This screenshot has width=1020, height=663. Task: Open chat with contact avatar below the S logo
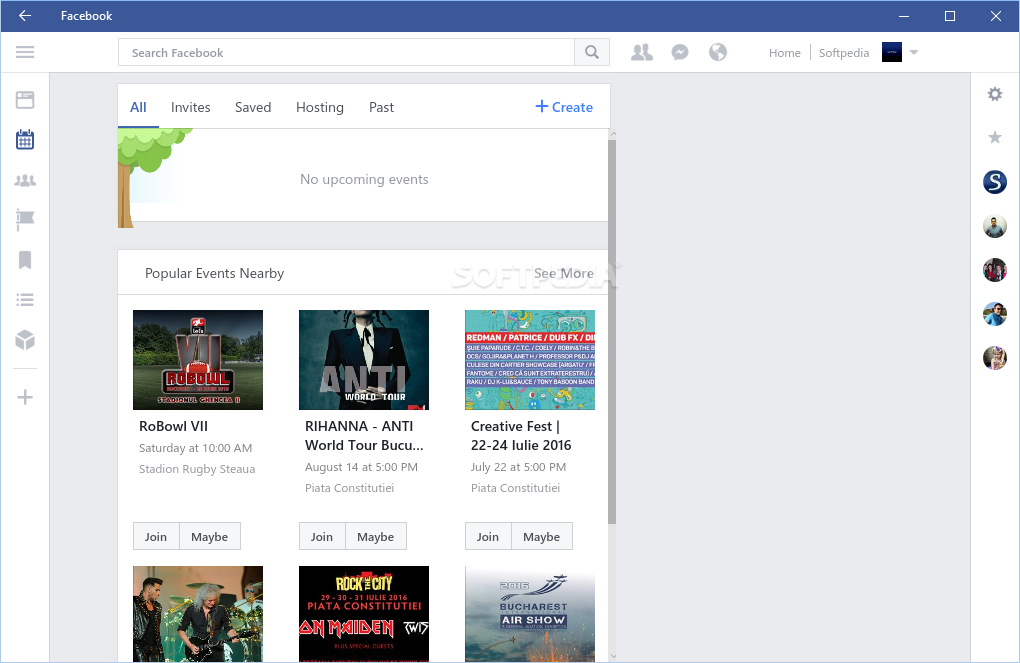click(x=995, y=226)
